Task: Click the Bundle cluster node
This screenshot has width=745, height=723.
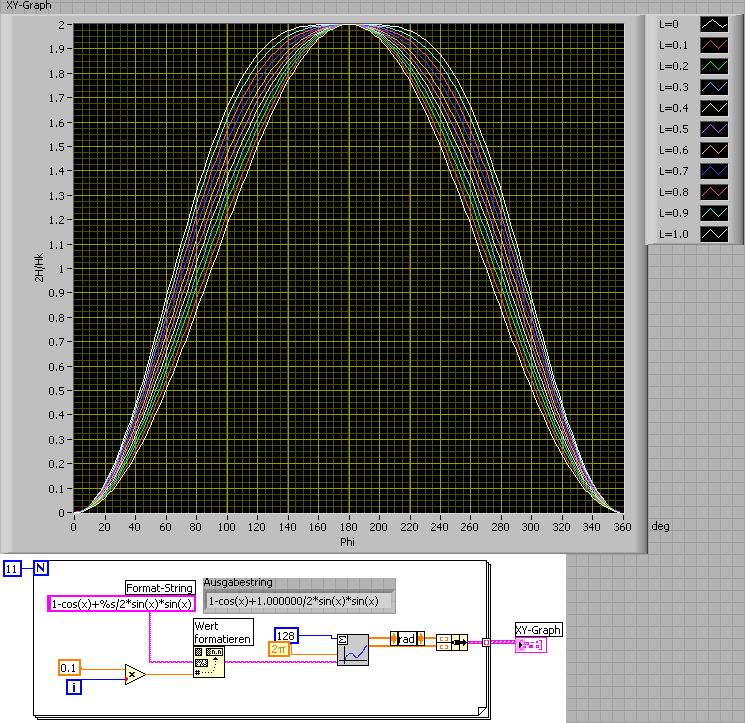Action: (x=452, y=643)
